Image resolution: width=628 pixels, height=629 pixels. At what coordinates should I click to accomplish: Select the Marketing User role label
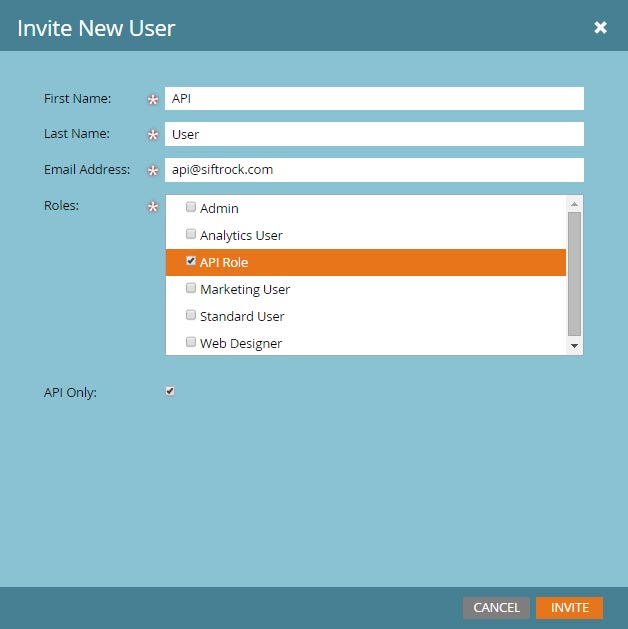(245, 290)
